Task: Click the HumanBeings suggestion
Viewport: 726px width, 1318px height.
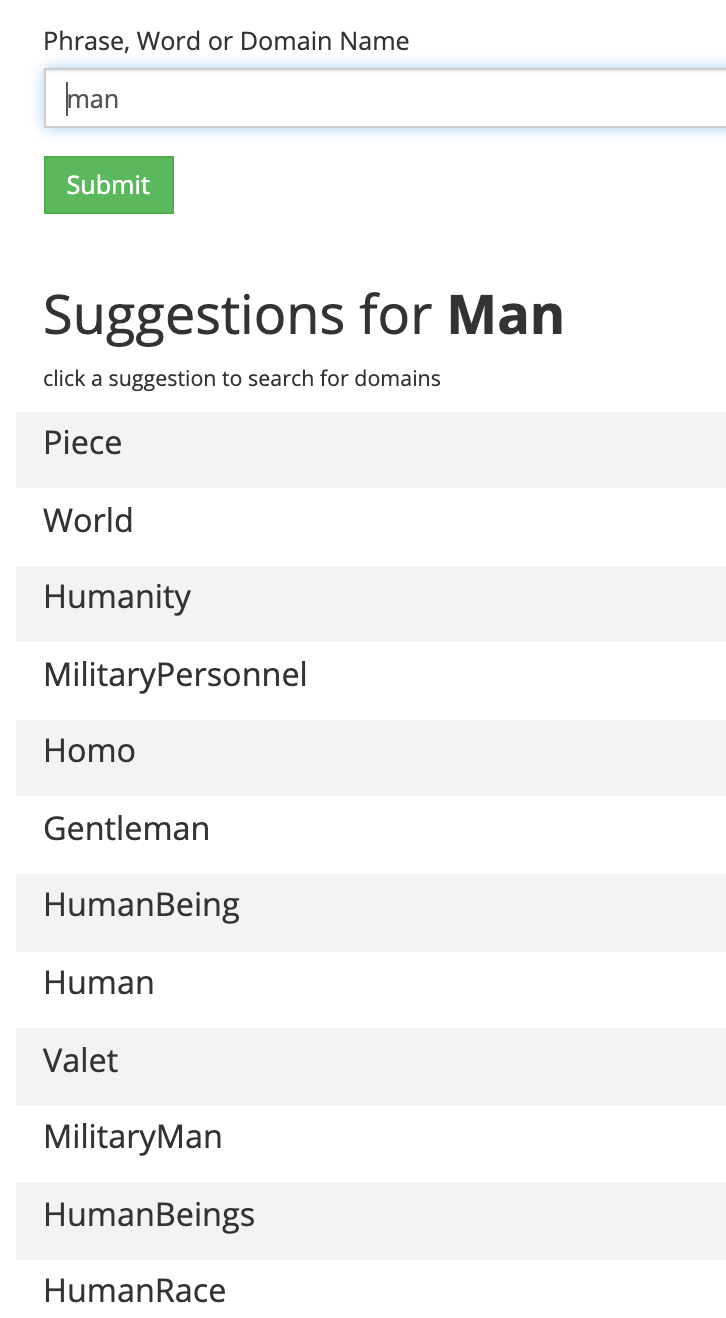Action: click(x=149, y=1215)
